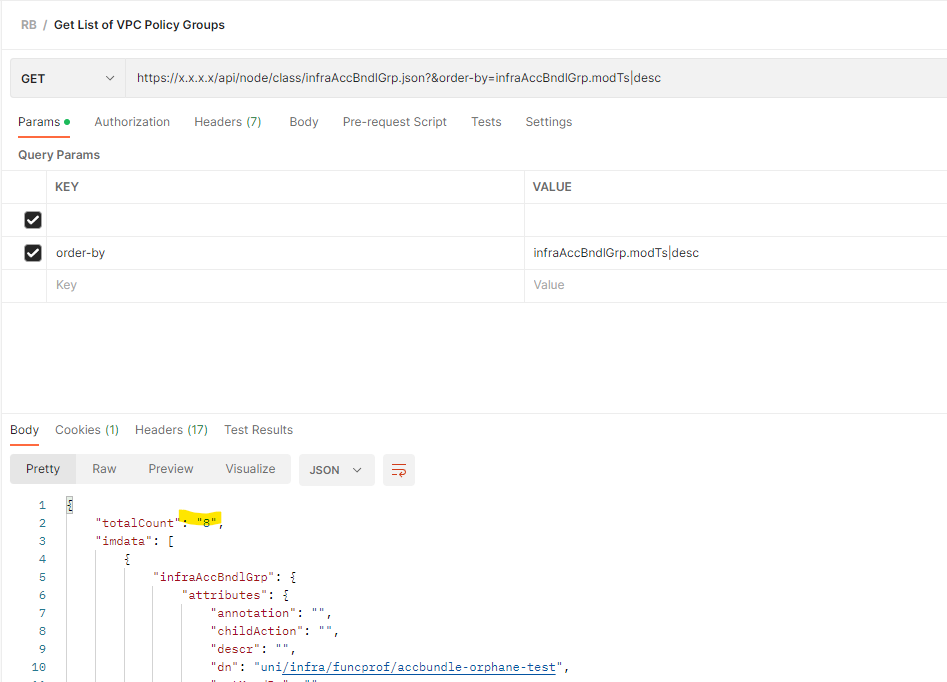Click the VALUE column header
Screen dimensions: 947x682
(x=552, y=187)
